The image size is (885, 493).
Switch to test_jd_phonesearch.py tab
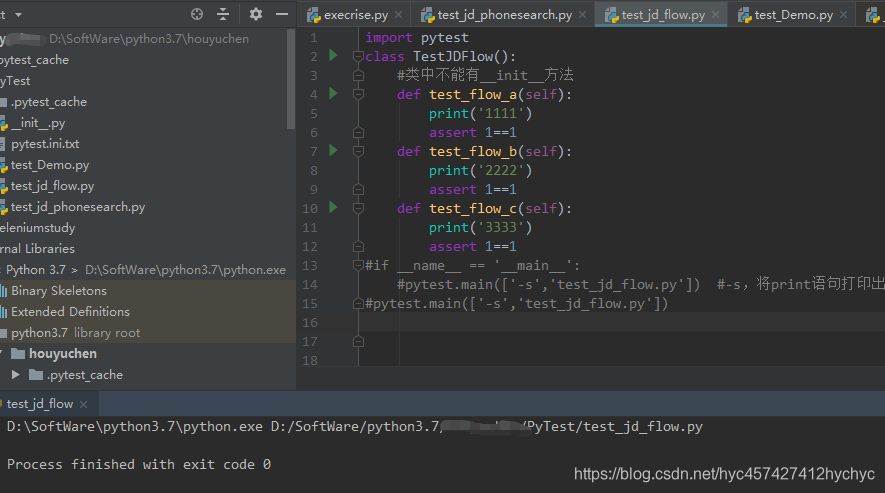coord(505,15)
